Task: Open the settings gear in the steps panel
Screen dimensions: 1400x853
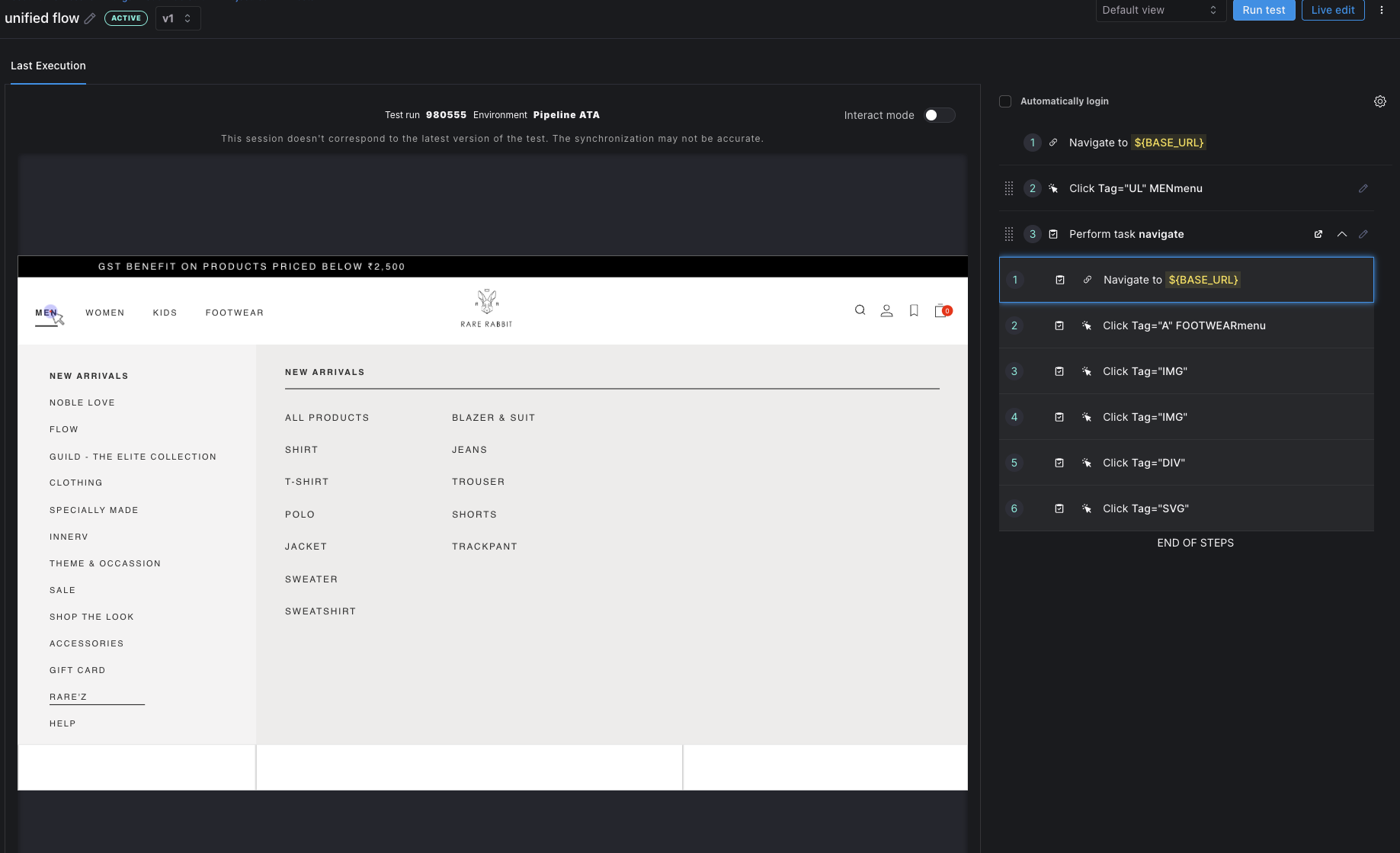Action: pos(1379,101)
